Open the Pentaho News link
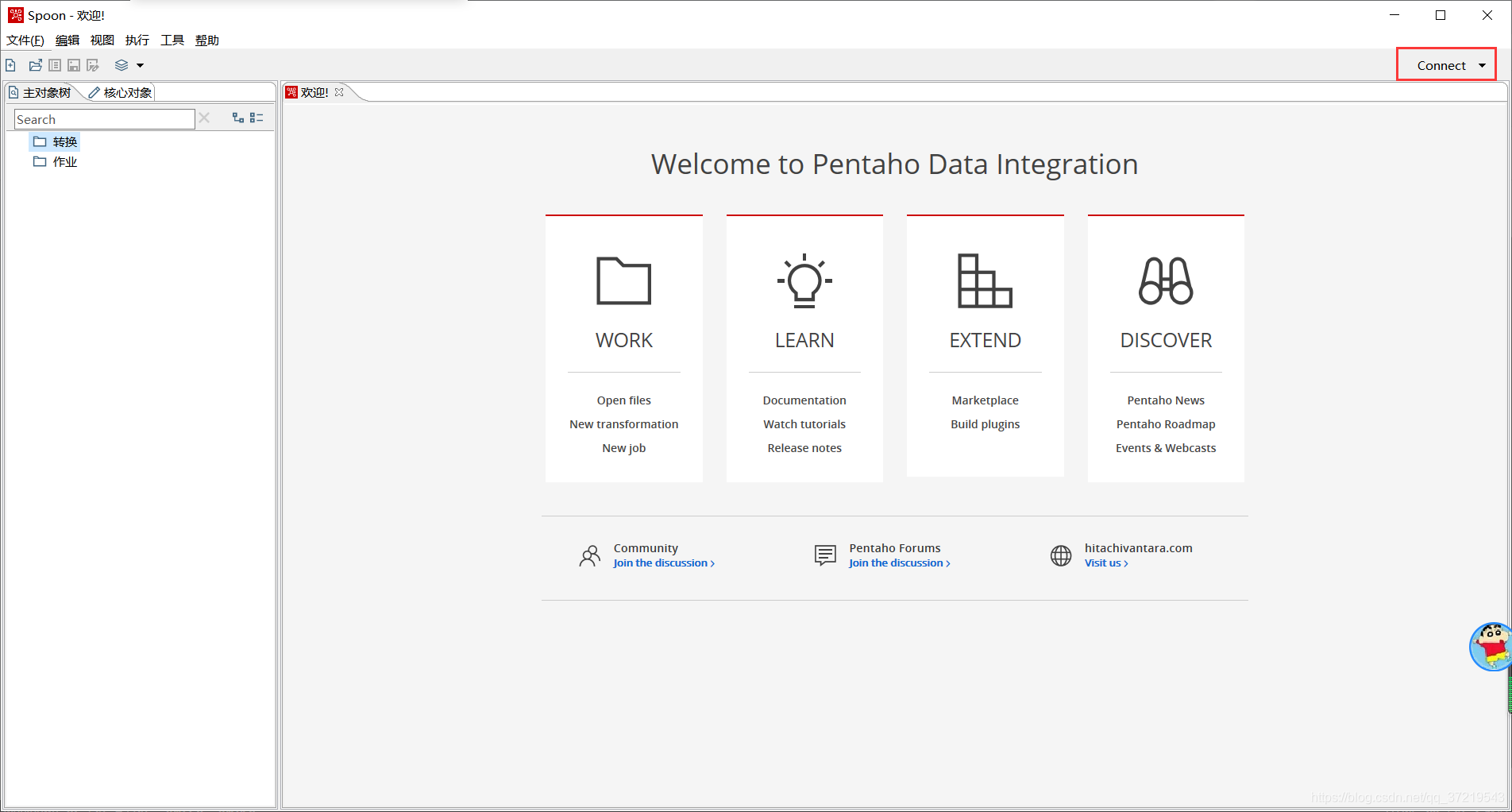1512x812 pixels. coord(1166,400)
